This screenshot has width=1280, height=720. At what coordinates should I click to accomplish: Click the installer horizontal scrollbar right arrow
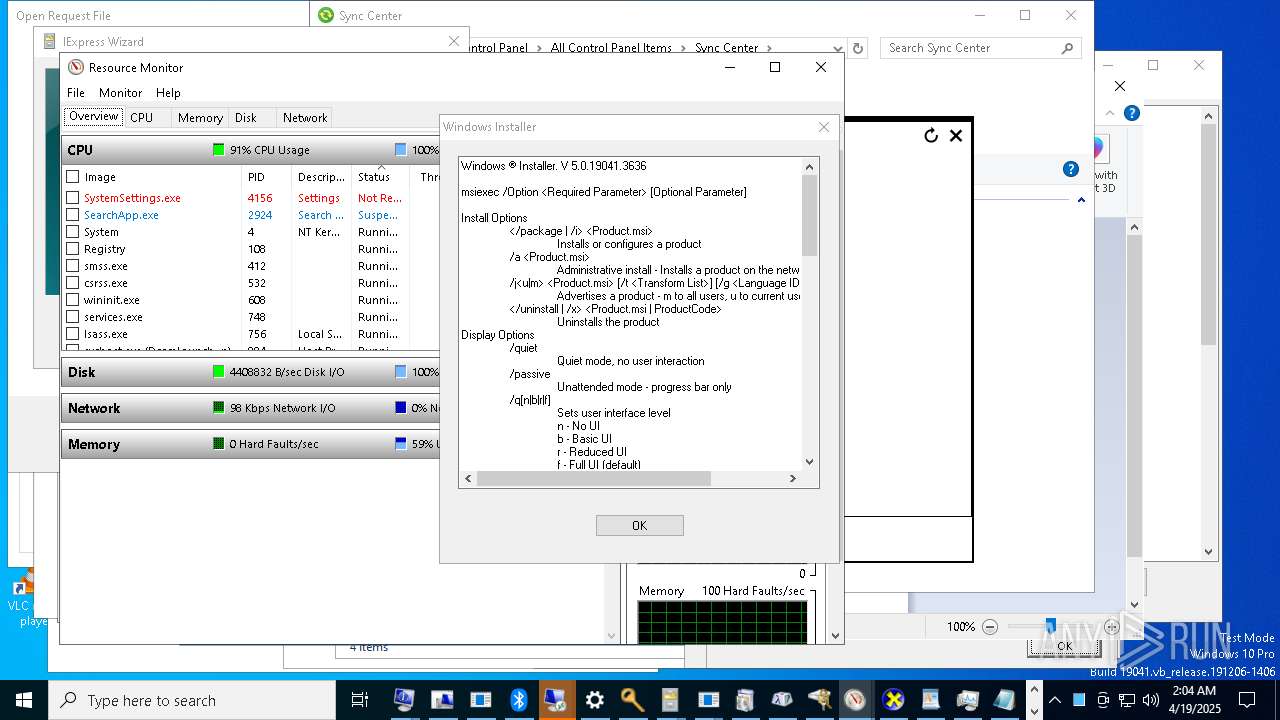point(792,479)
